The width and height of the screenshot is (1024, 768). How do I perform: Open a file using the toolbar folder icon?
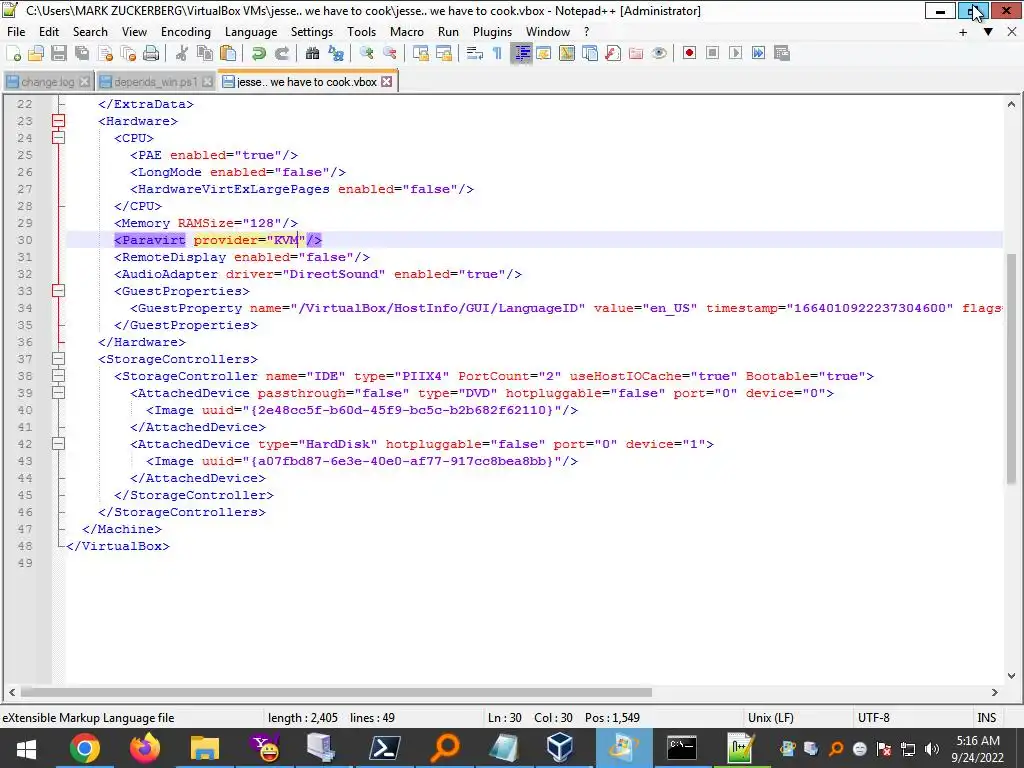click(36, 54)
